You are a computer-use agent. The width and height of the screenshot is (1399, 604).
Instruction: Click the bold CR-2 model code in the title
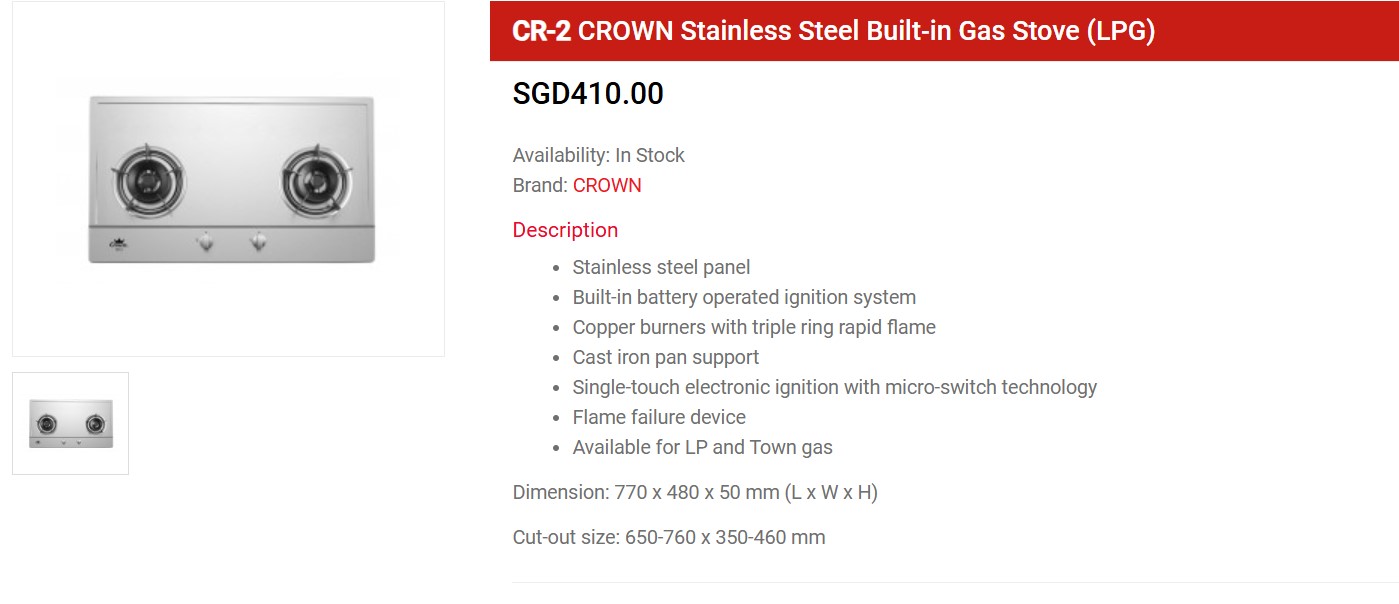click(541, 31)
